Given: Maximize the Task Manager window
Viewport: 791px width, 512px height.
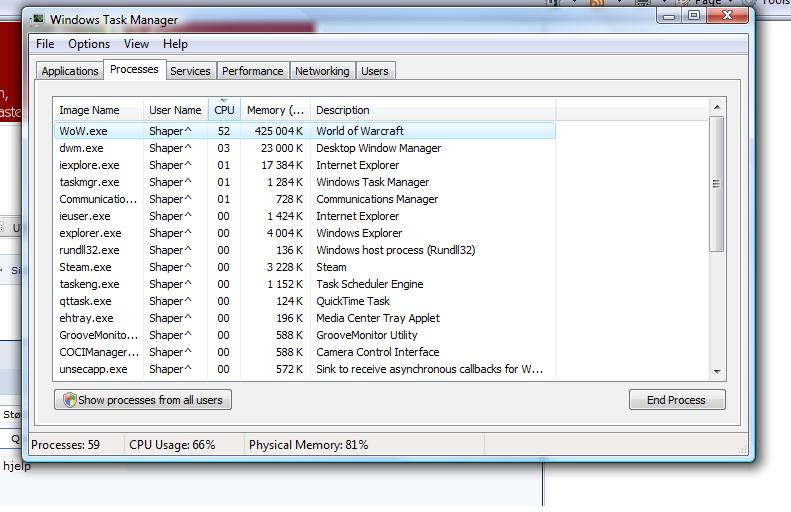Looking at the screenshot, I should 694,16.
